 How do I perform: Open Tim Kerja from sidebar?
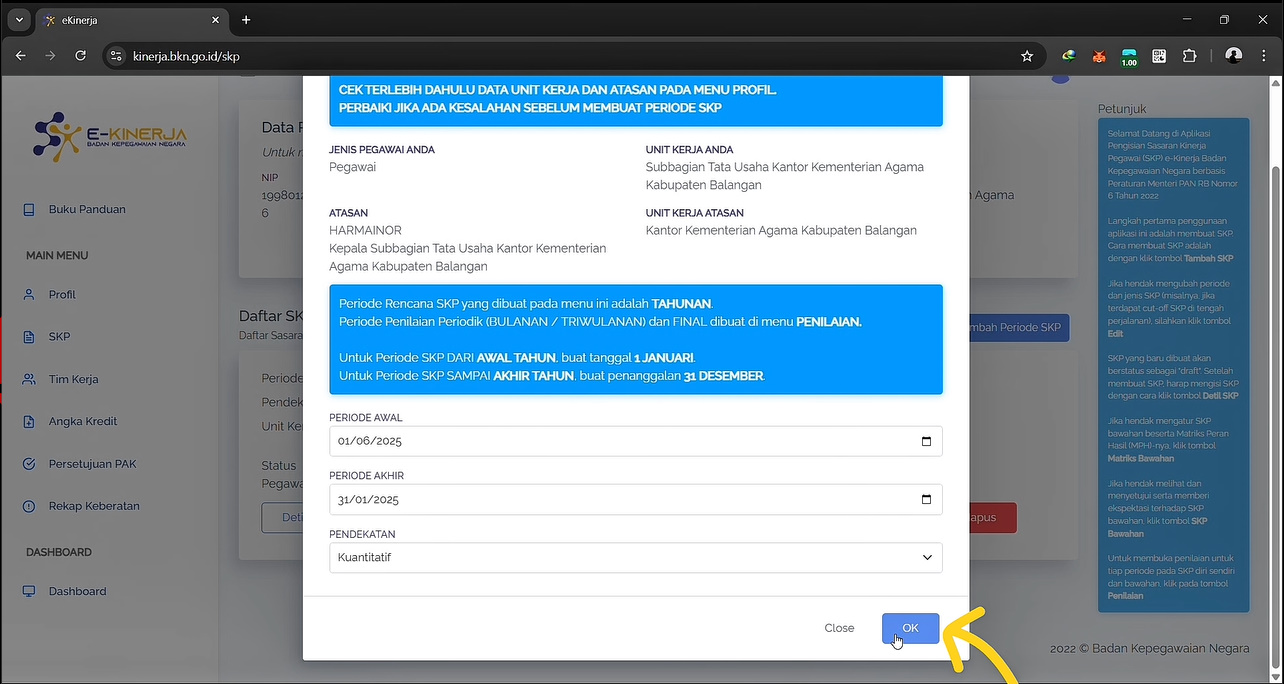click(x=73, y=379)
